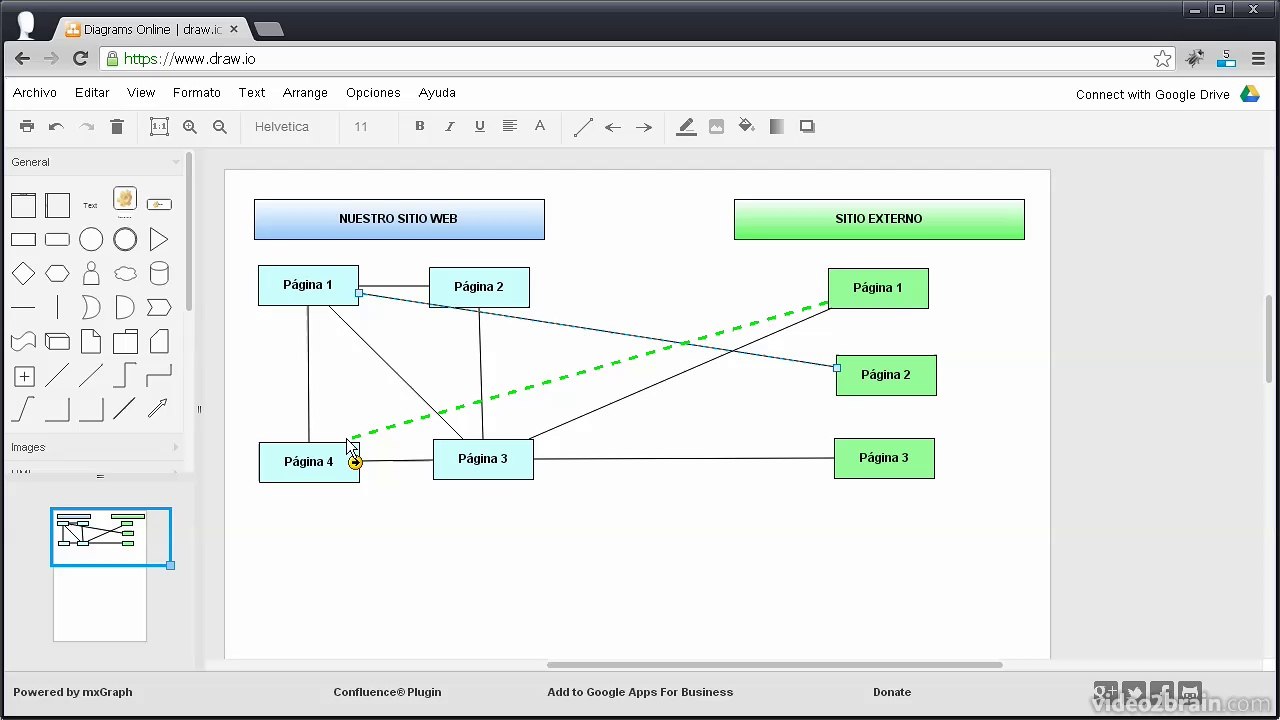Pick the diamond rhombus shape
Image resolution: width=1280 pixels, height=720 pixels.
click(23, 274)
